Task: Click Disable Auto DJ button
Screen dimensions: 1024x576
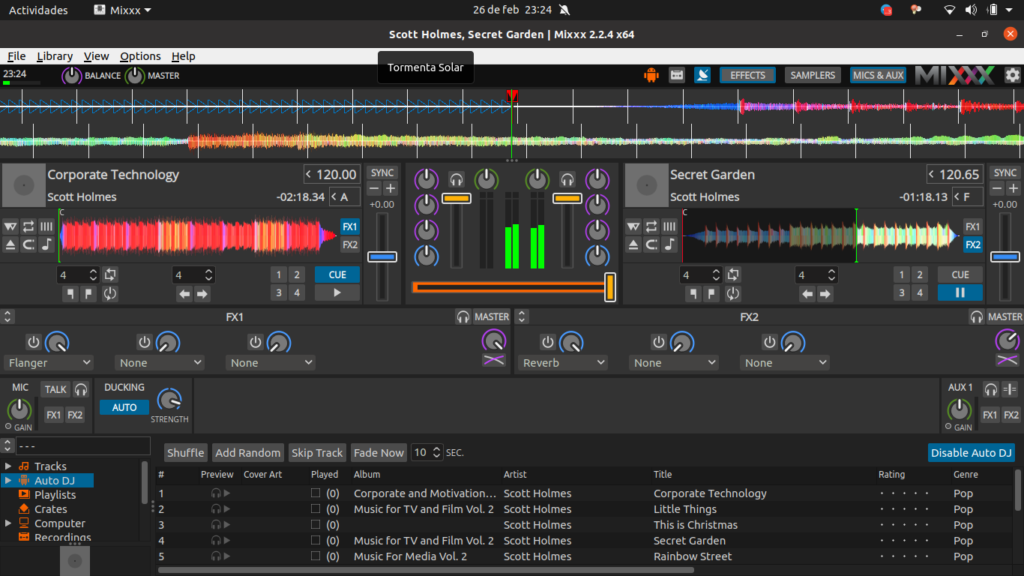Action: [971, 453]
